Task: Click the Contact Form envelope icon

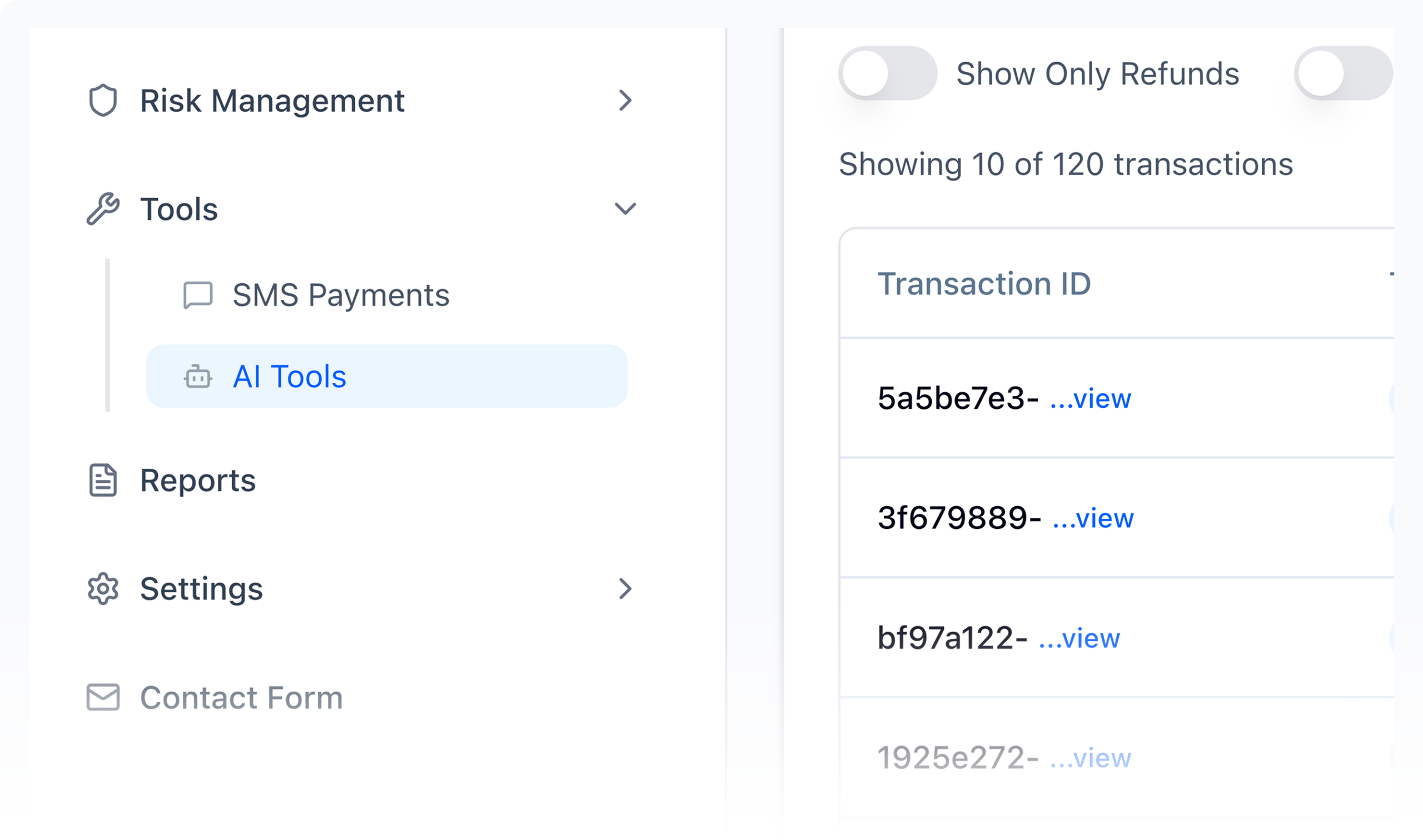Action: click(x=103, y=697)
